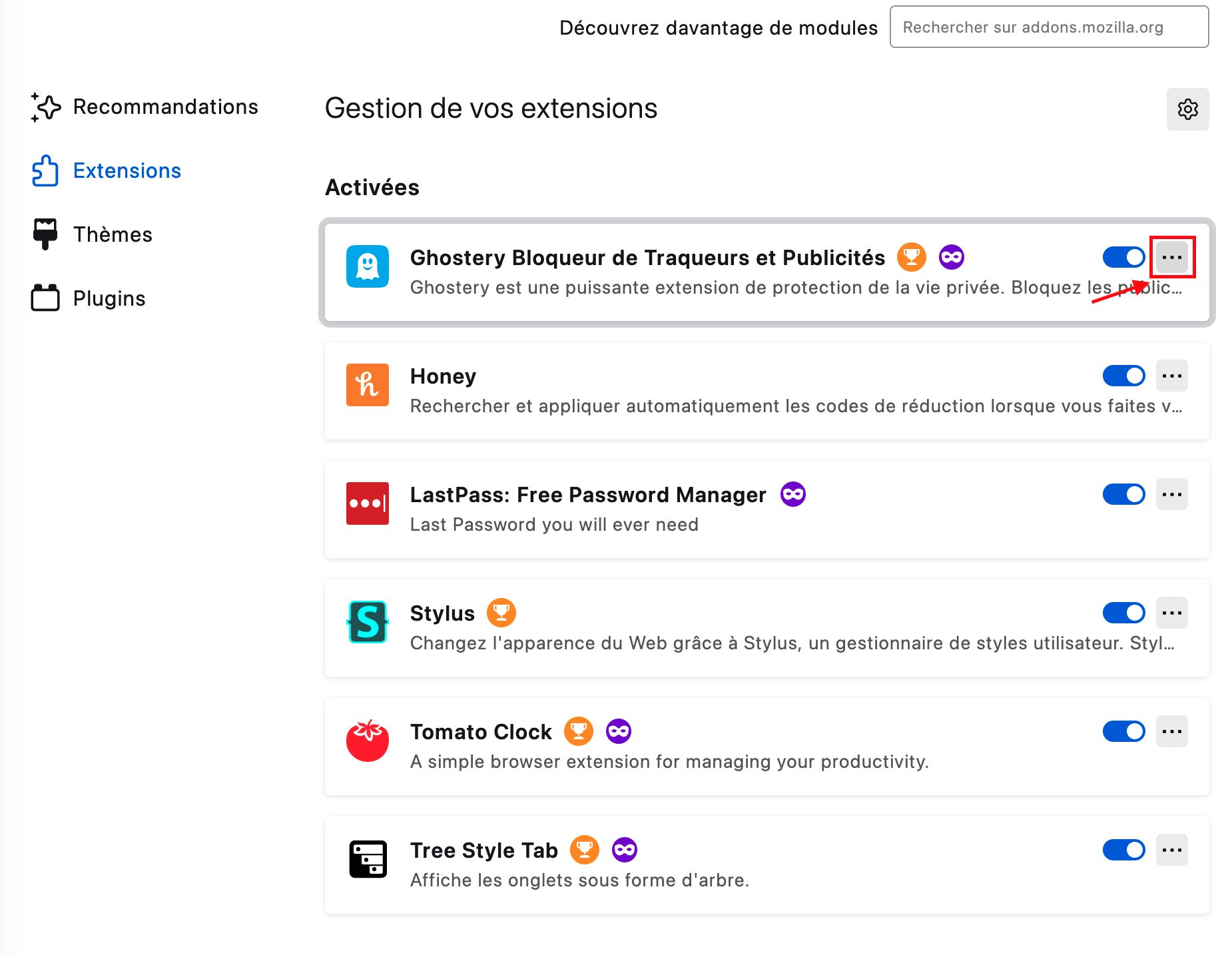Open the Stylus extension details
This screenshot has height=955, width=1232.
(442, 613)
